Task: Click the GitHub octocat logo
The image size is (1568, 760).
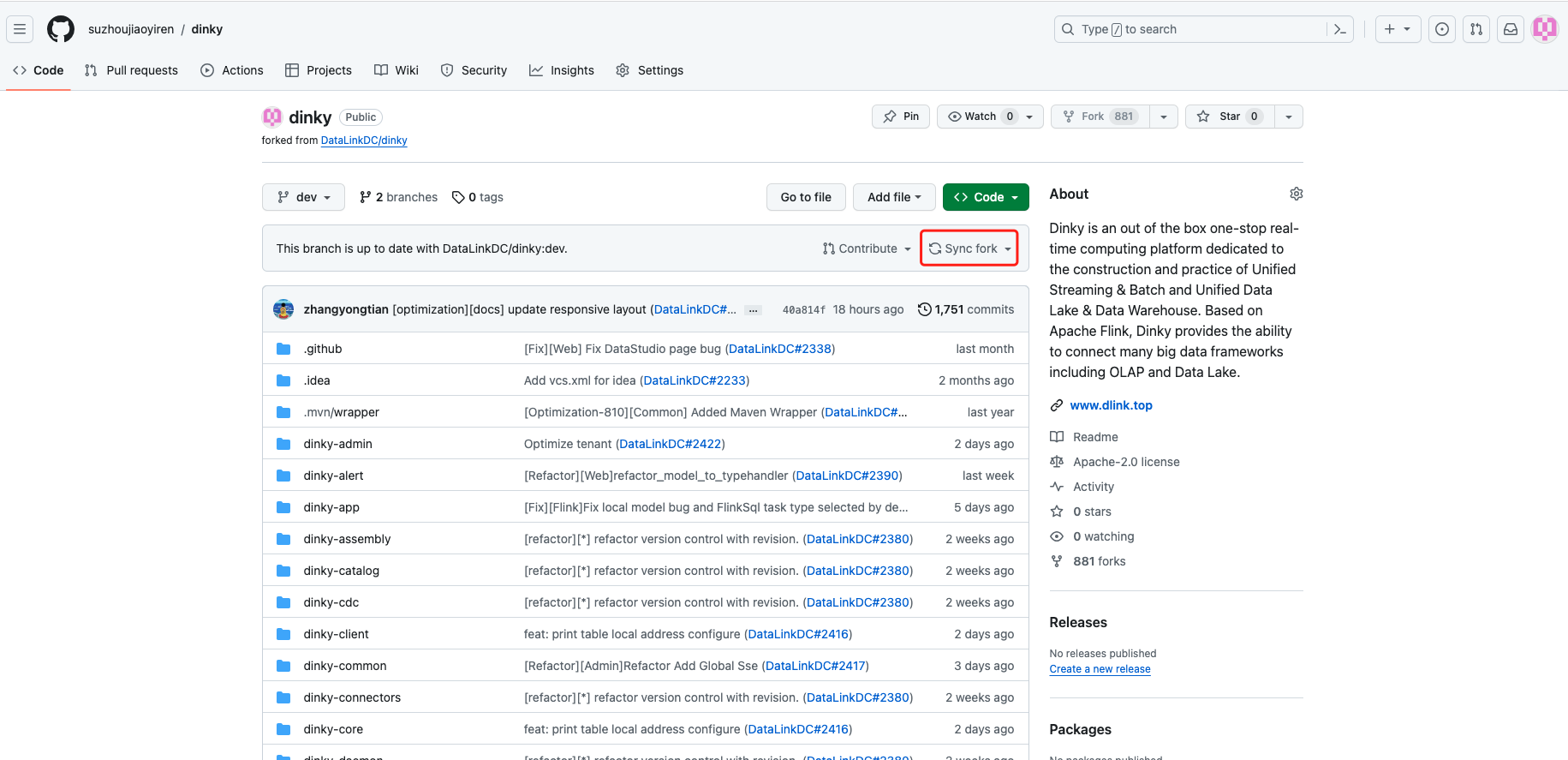Action: (x=61, y=29)
